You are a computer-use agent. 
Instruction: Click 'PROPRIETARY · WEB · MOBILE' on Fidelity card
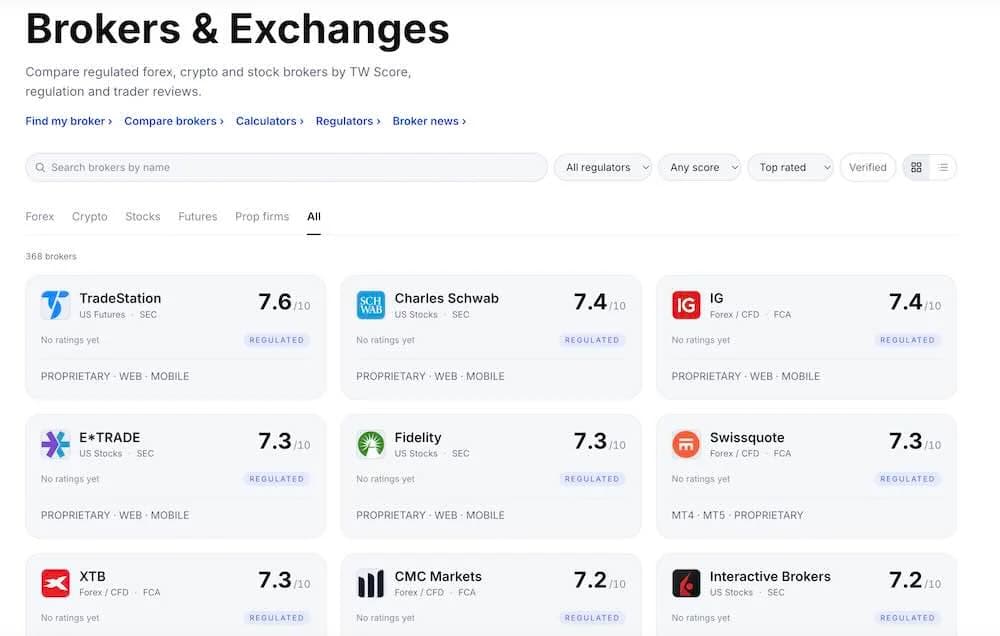430,515
